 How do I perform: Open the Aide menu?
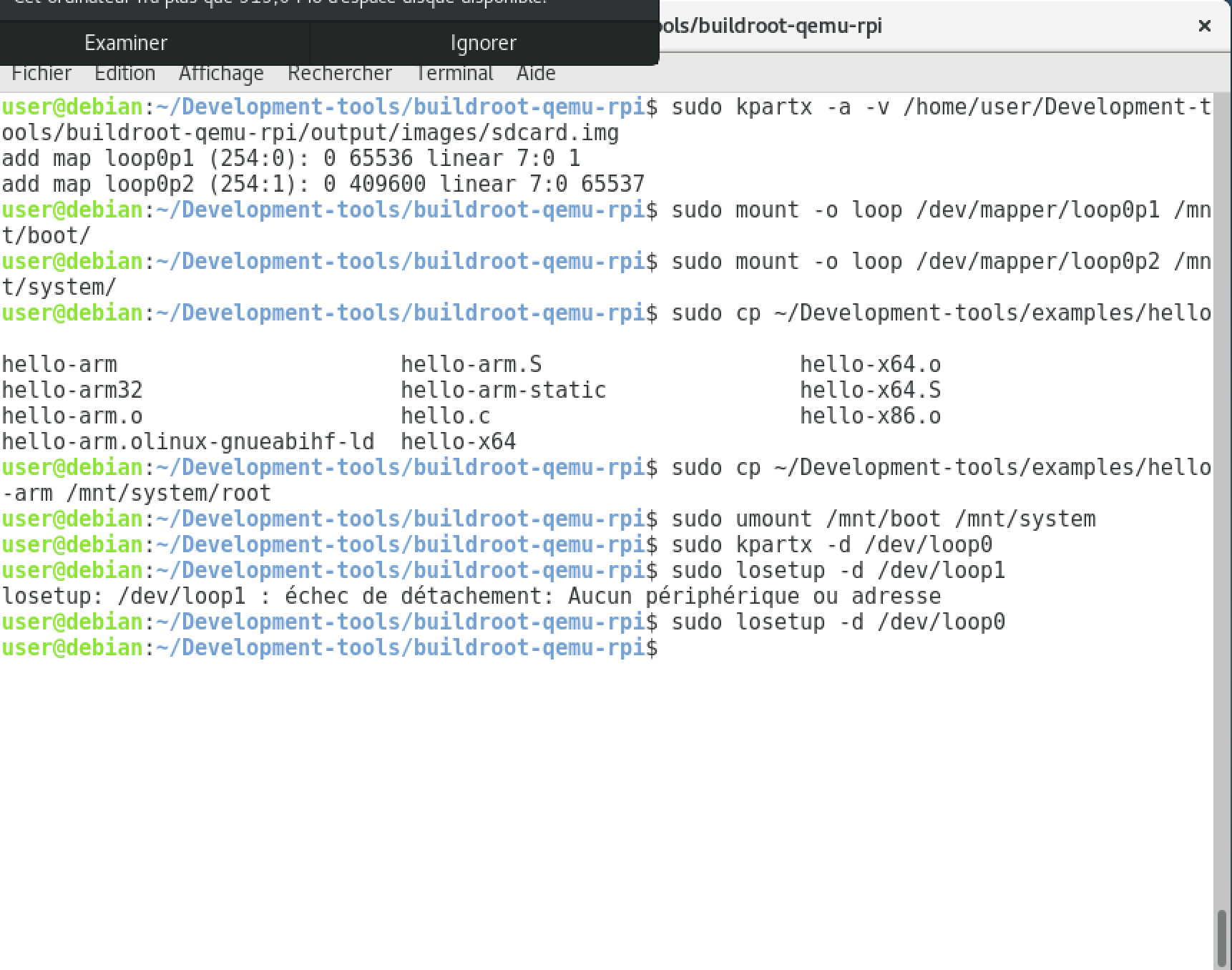[536, 73]
